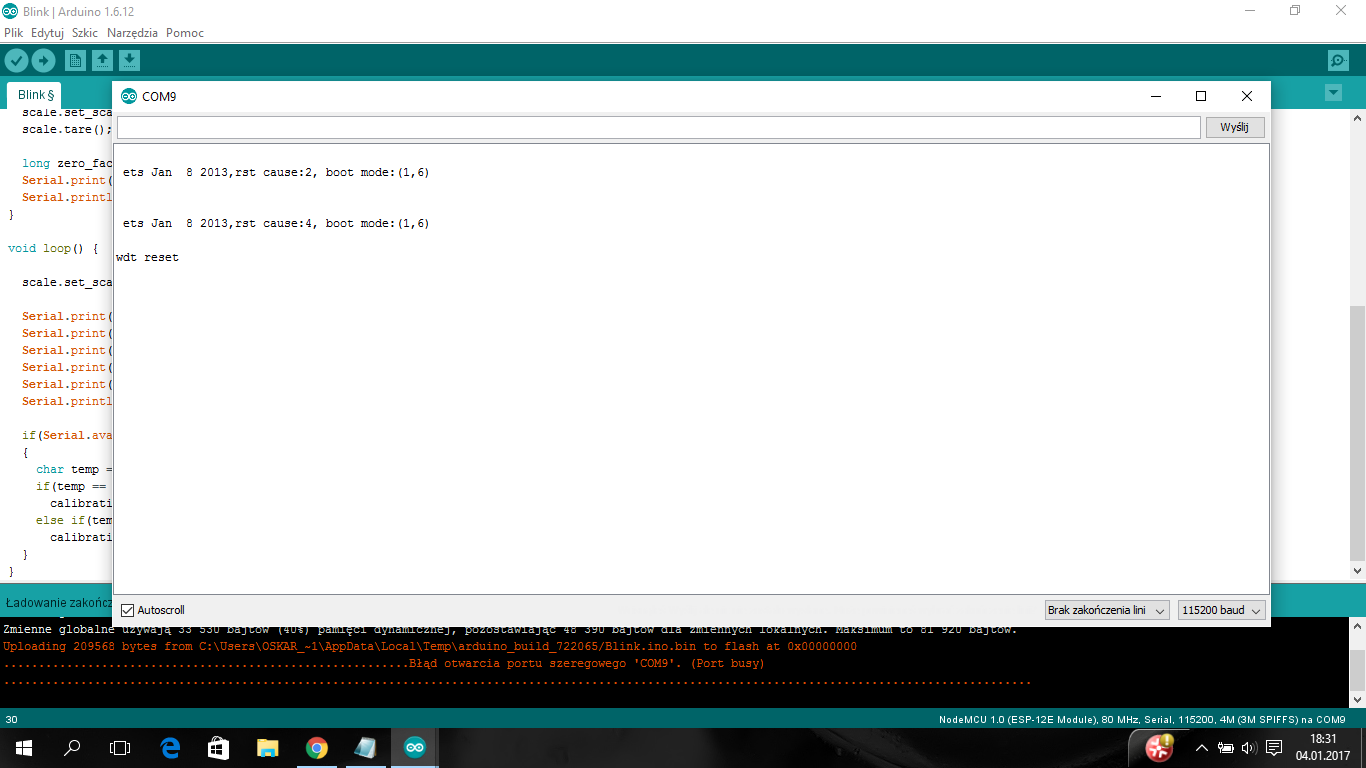The height and width of the screenshot is (768, 1366).
Task: Open the Edytuj menu
Action: (47, 33)
